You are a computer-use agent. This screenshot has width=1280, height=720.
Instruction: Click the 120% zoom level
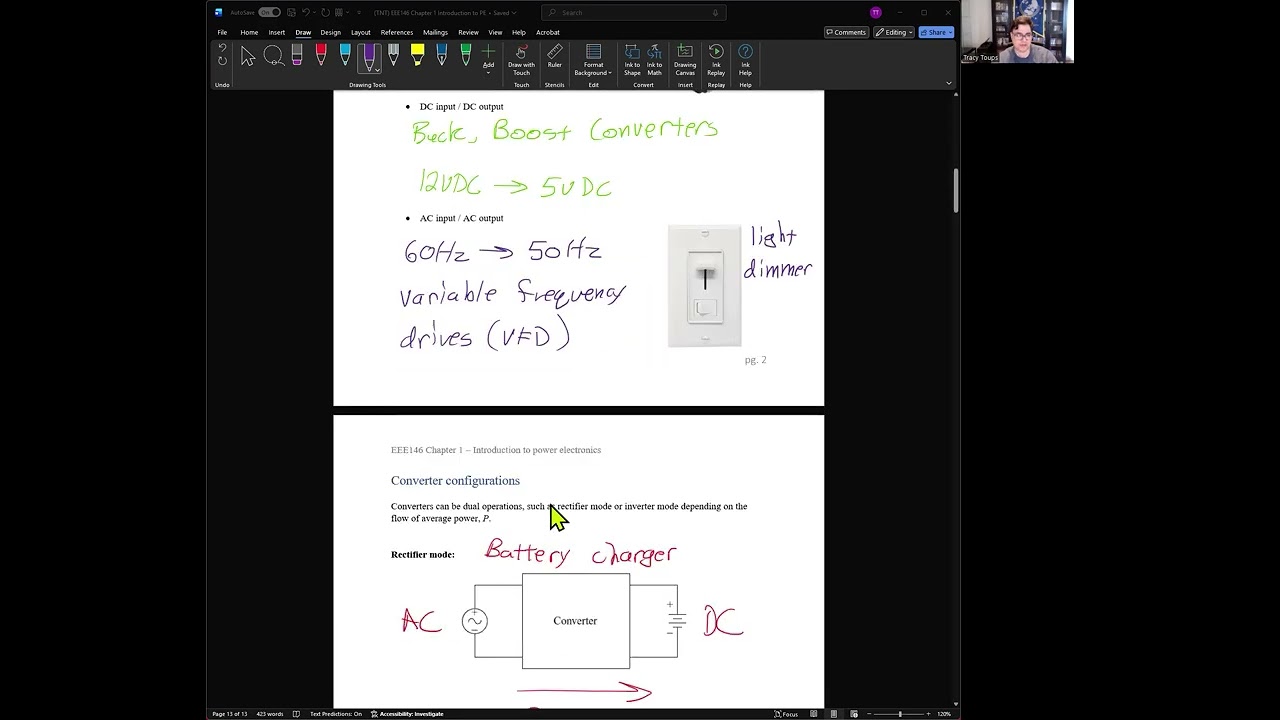[x=944, y=714]
